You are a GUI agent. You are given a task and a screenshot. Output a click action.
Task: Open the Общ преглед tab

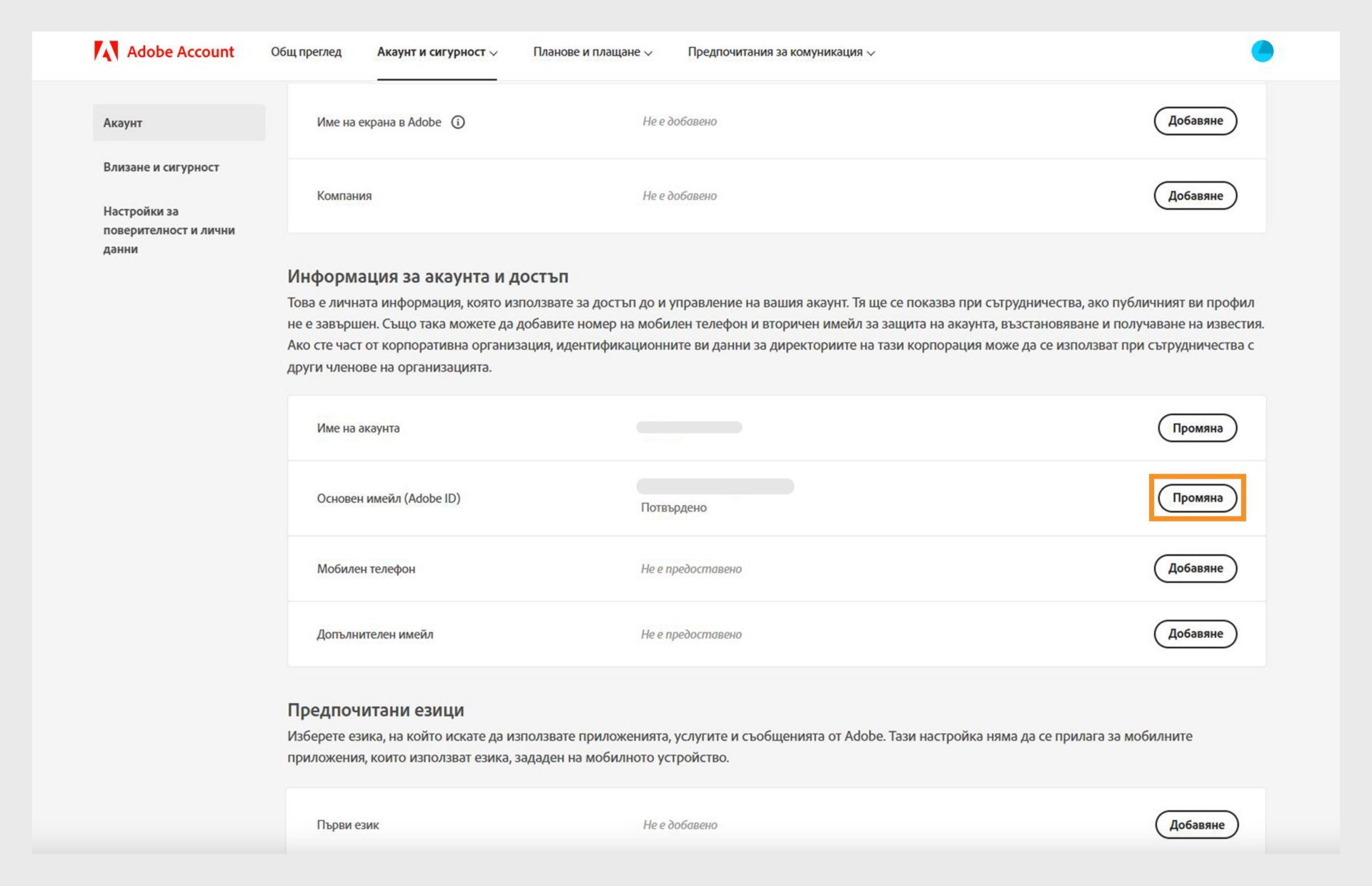coord(306,51)
